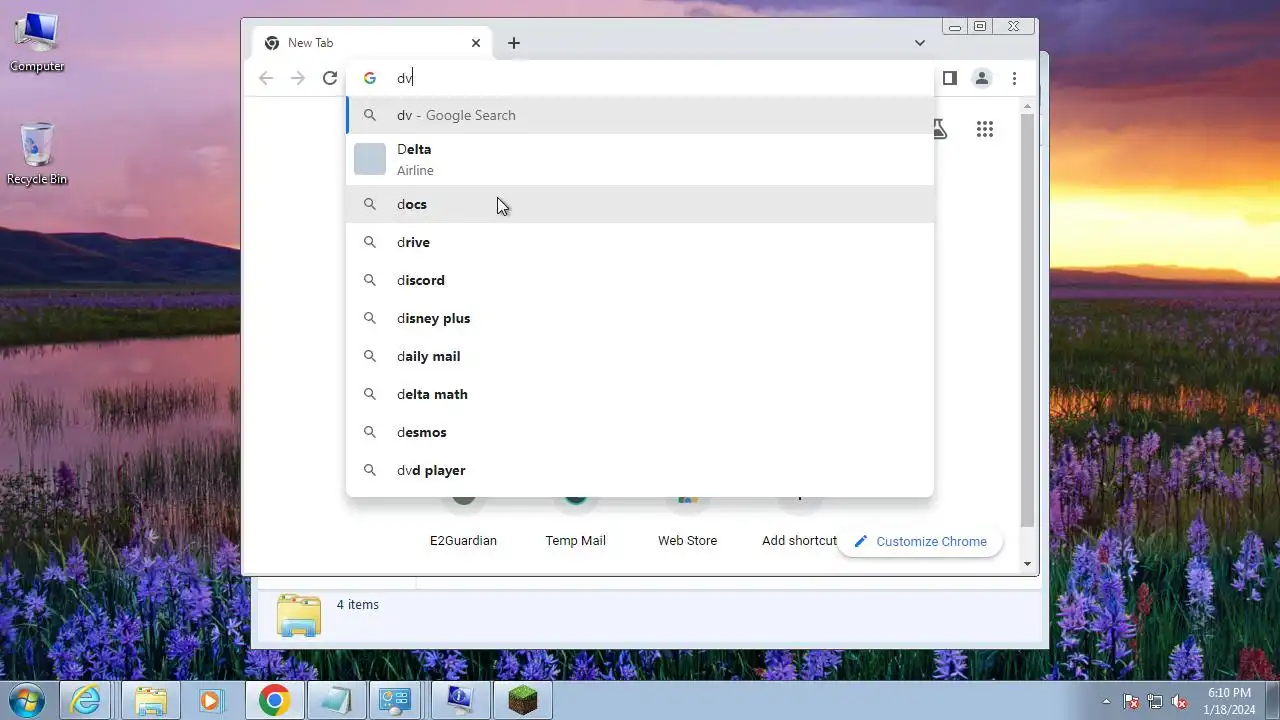Select the 'daily mail' suggestion
The width and height of the screenshot is (1280, 720).
click(640, 356)
